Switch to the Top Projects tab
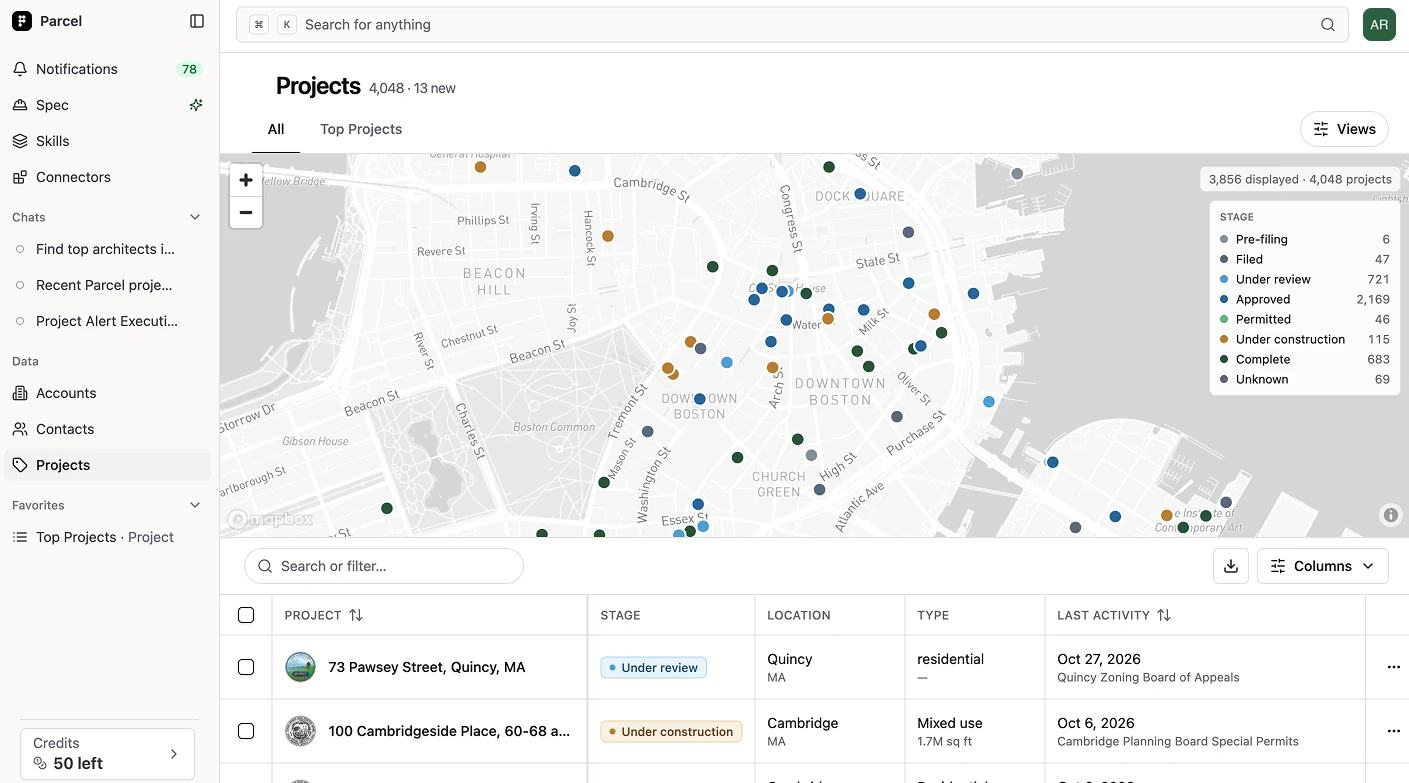The width and height of the screenshot is (1409, 783). coord(361,129)
